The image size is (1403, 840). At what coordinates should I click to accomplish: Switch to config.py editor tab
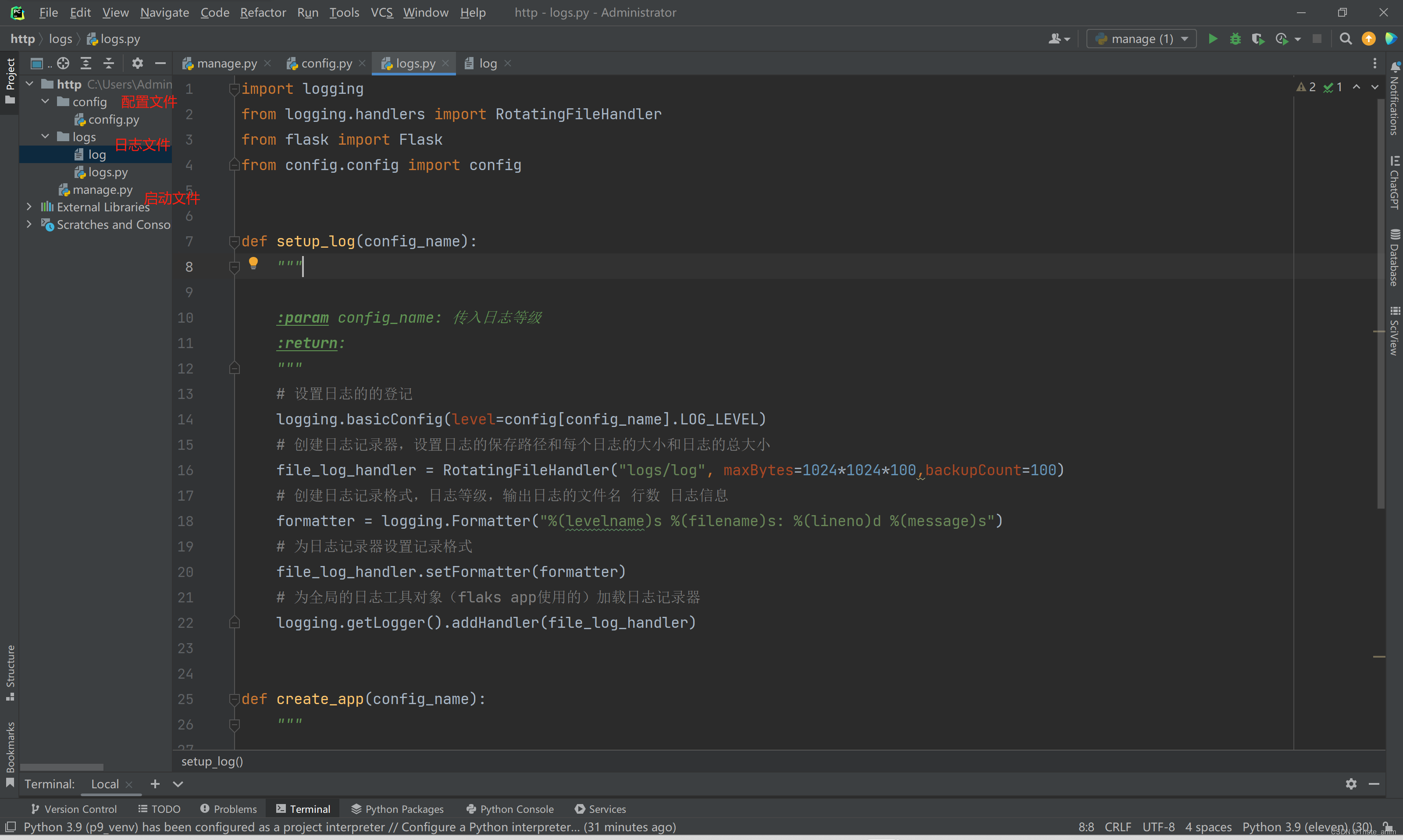[x=326, y=64]
